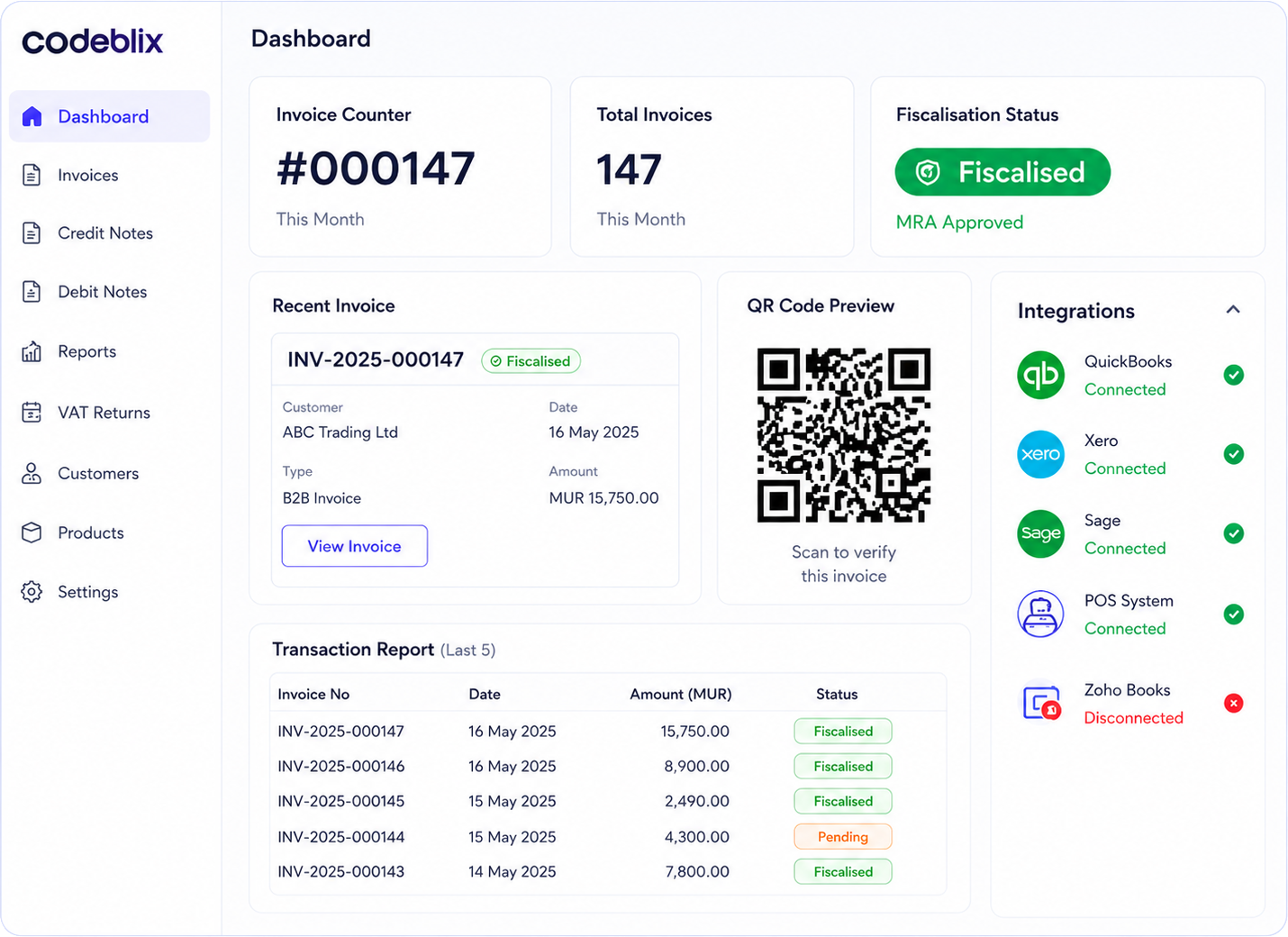The width and height of the screenshot is (1288, 937).
Task: Click the red X next to Zoho Books
Action: click(1234, 703)
